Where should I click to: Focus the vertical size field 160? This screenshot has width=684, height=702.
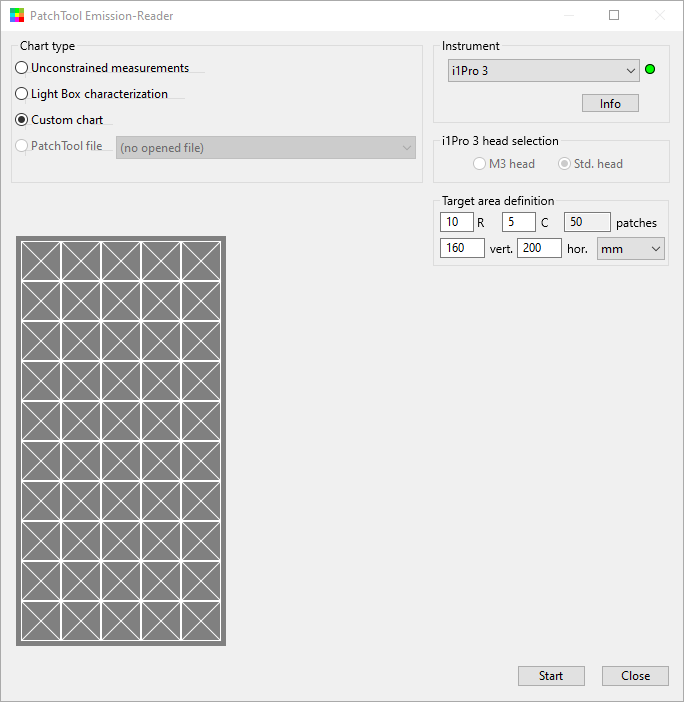[462, 248]
